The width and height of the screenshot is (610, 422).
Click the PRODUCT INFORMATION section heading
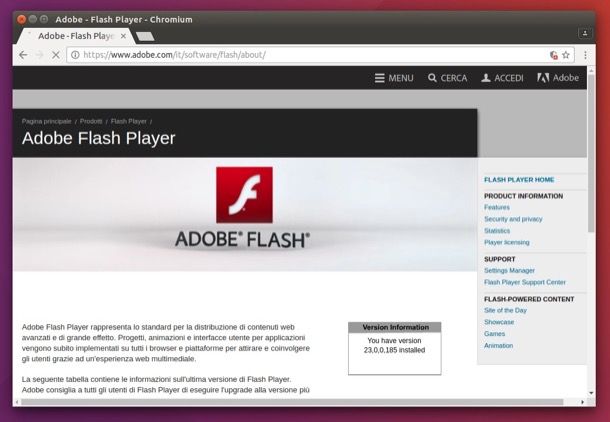[x=523, y=196]
